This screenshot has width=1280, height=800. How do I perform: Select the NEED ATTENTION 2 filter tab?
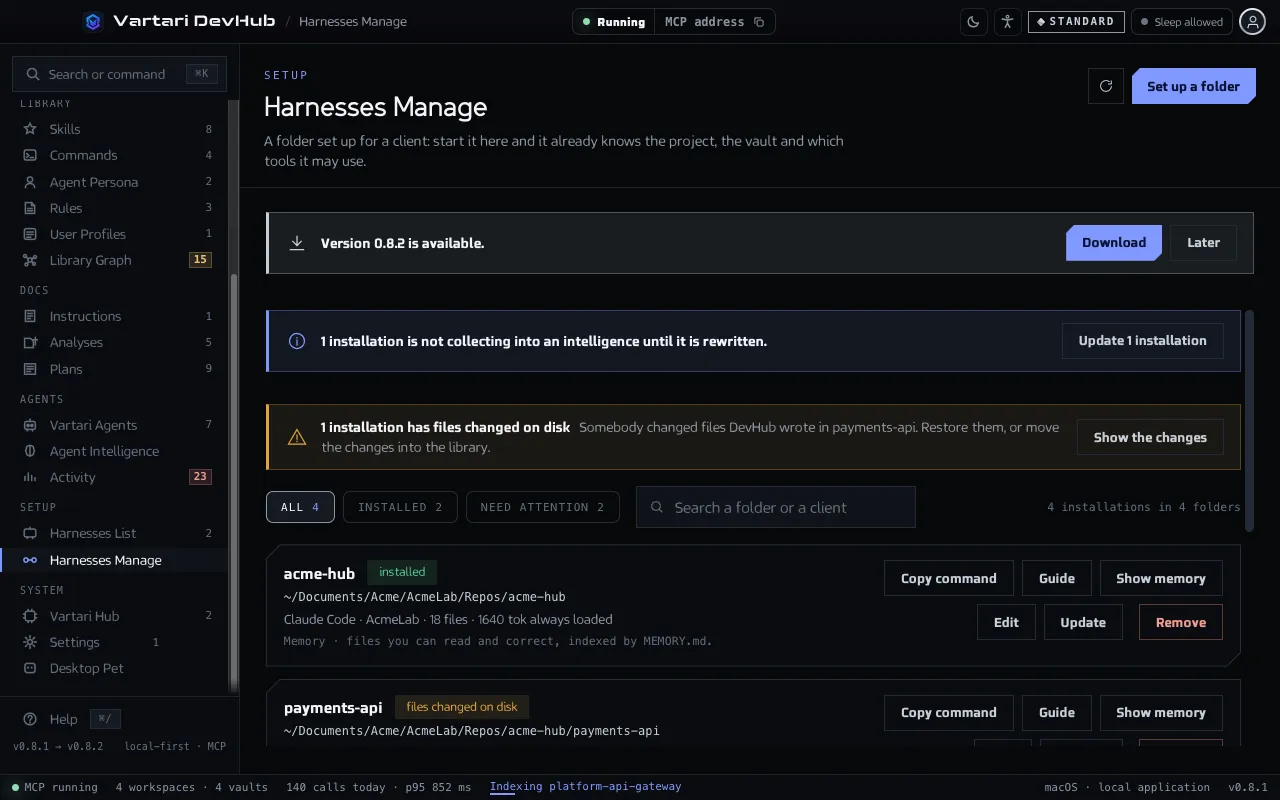click(x=542, y=507)
